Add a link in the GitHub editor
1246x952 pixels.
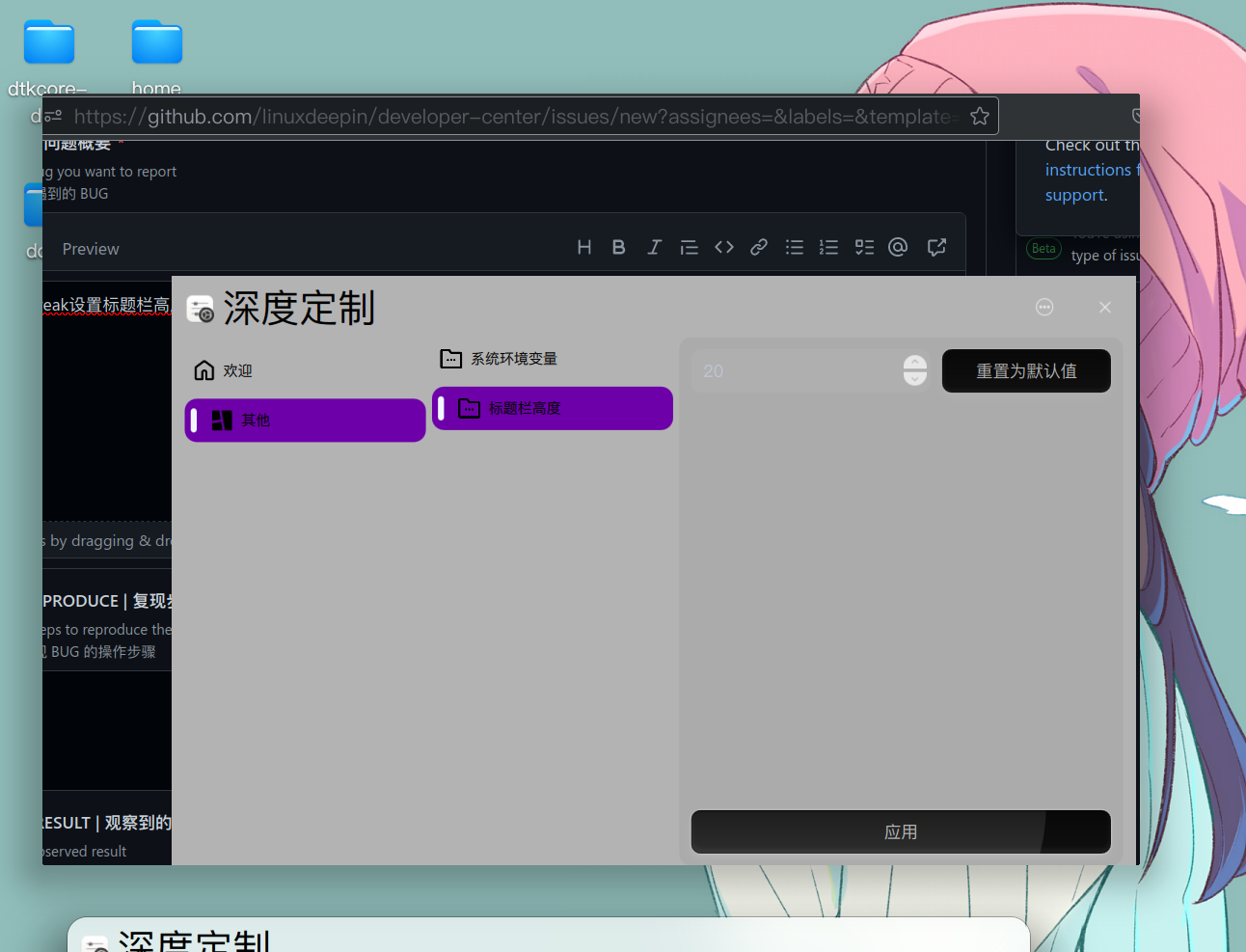tap(759, 247)
